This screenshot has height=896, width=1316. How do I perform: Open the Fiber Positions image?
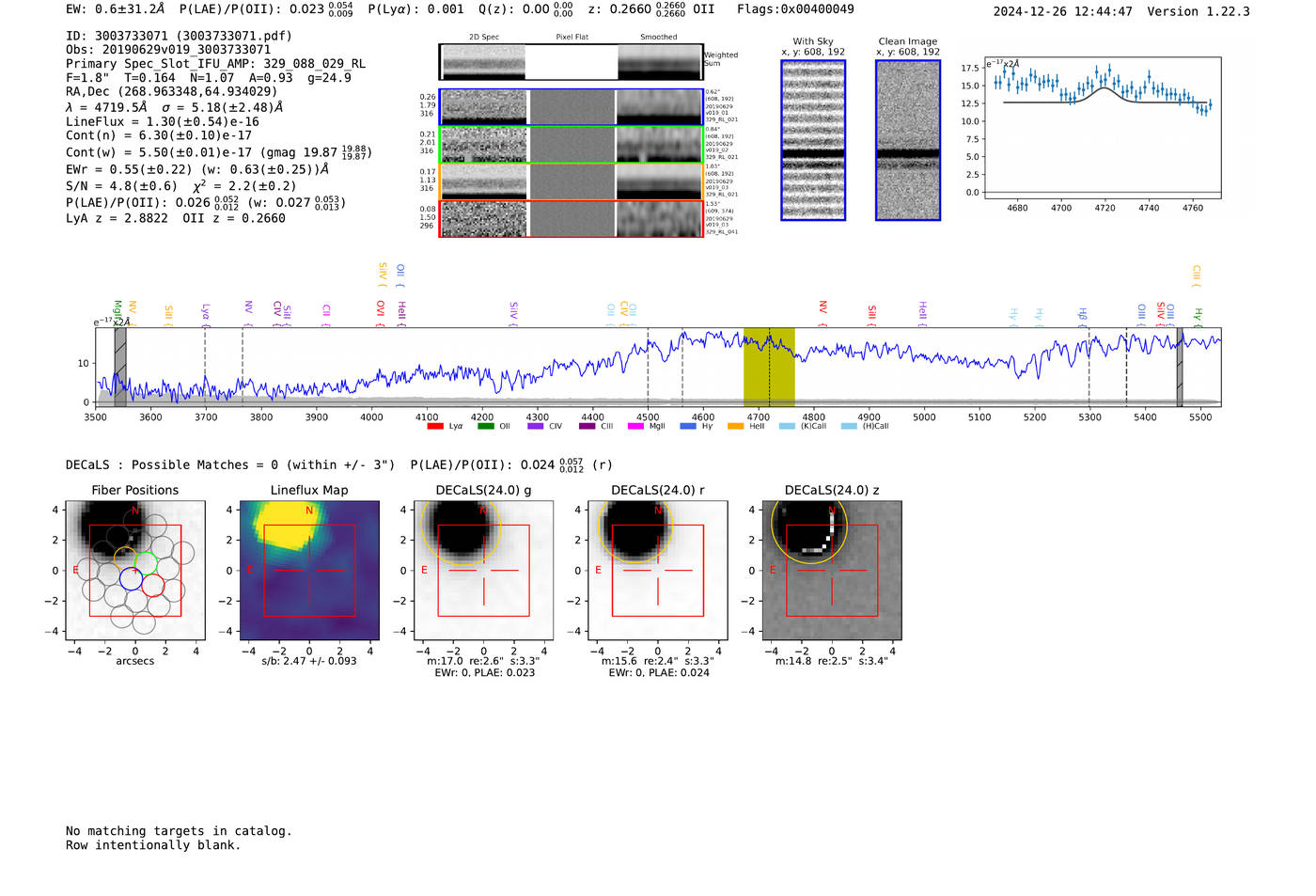135,570
